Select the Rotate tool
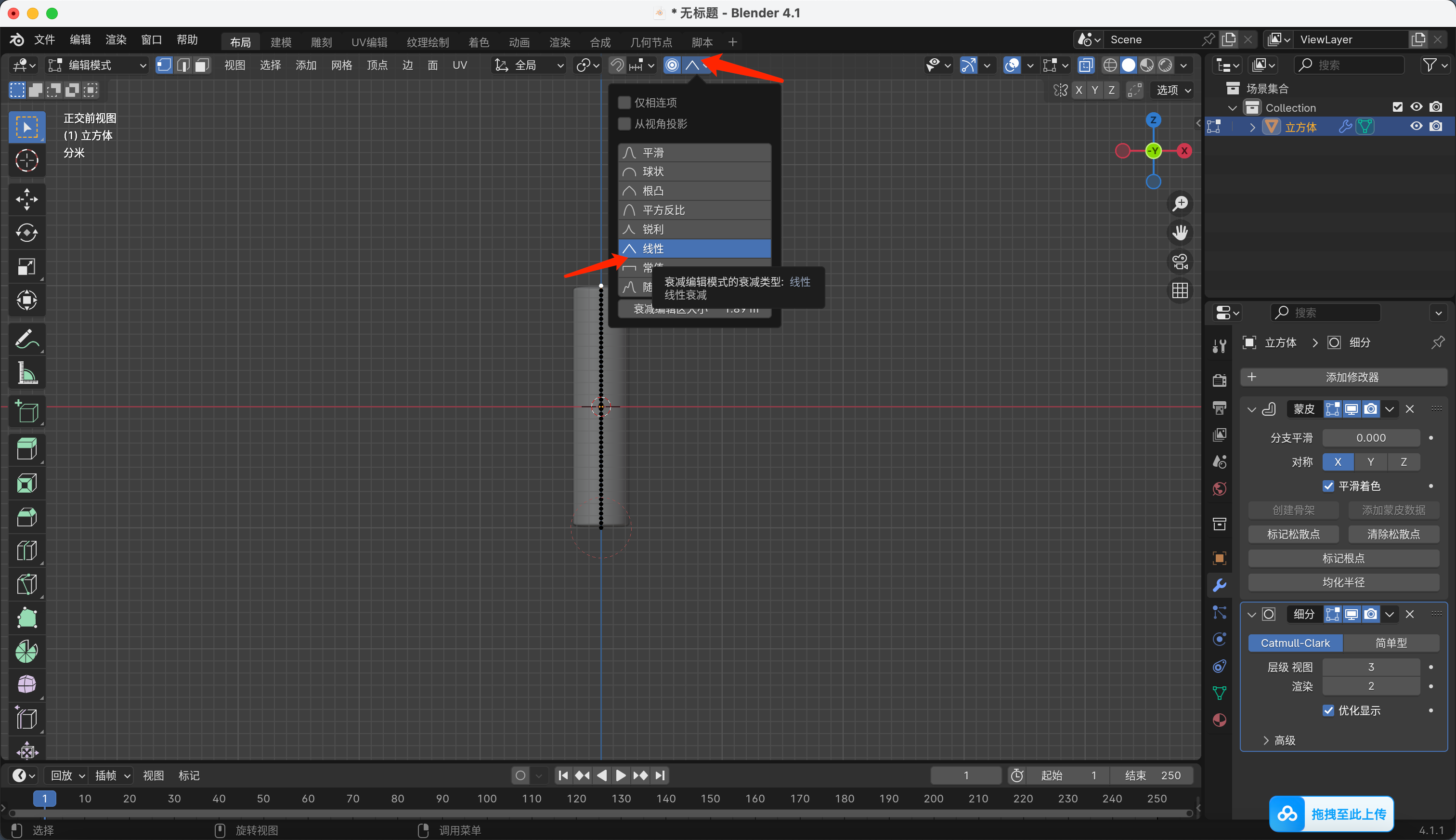 [x=26, y=233]
